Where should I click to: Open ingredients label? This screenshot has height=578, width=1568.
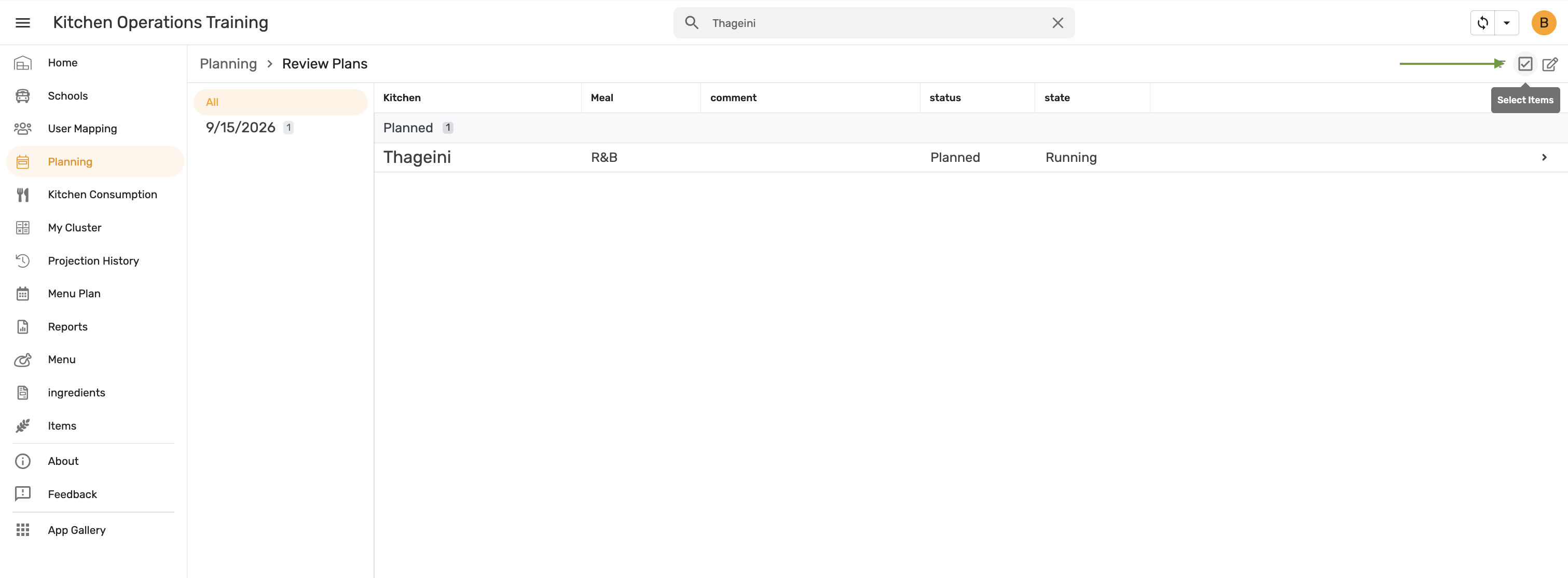76,392
